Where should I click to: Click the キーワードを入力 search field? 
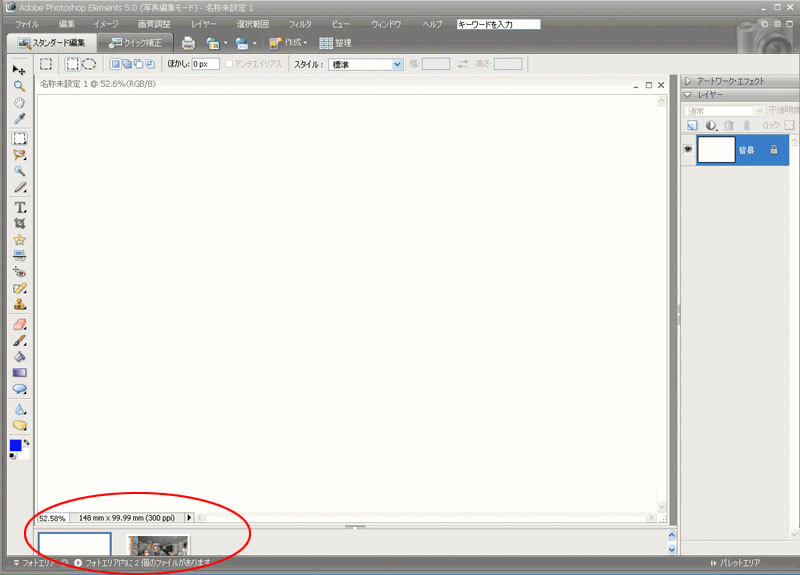[497, 23]
